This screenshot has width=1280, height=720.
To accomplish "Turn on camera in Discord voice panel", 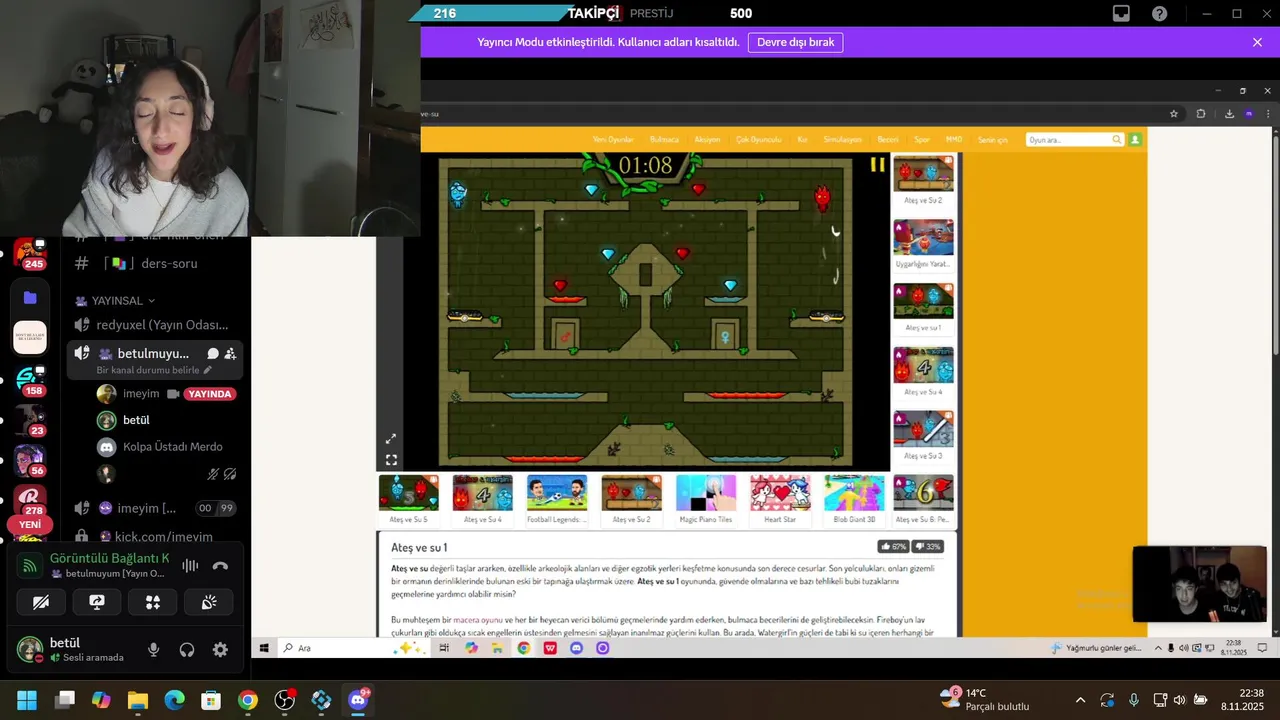I will 41,602.
